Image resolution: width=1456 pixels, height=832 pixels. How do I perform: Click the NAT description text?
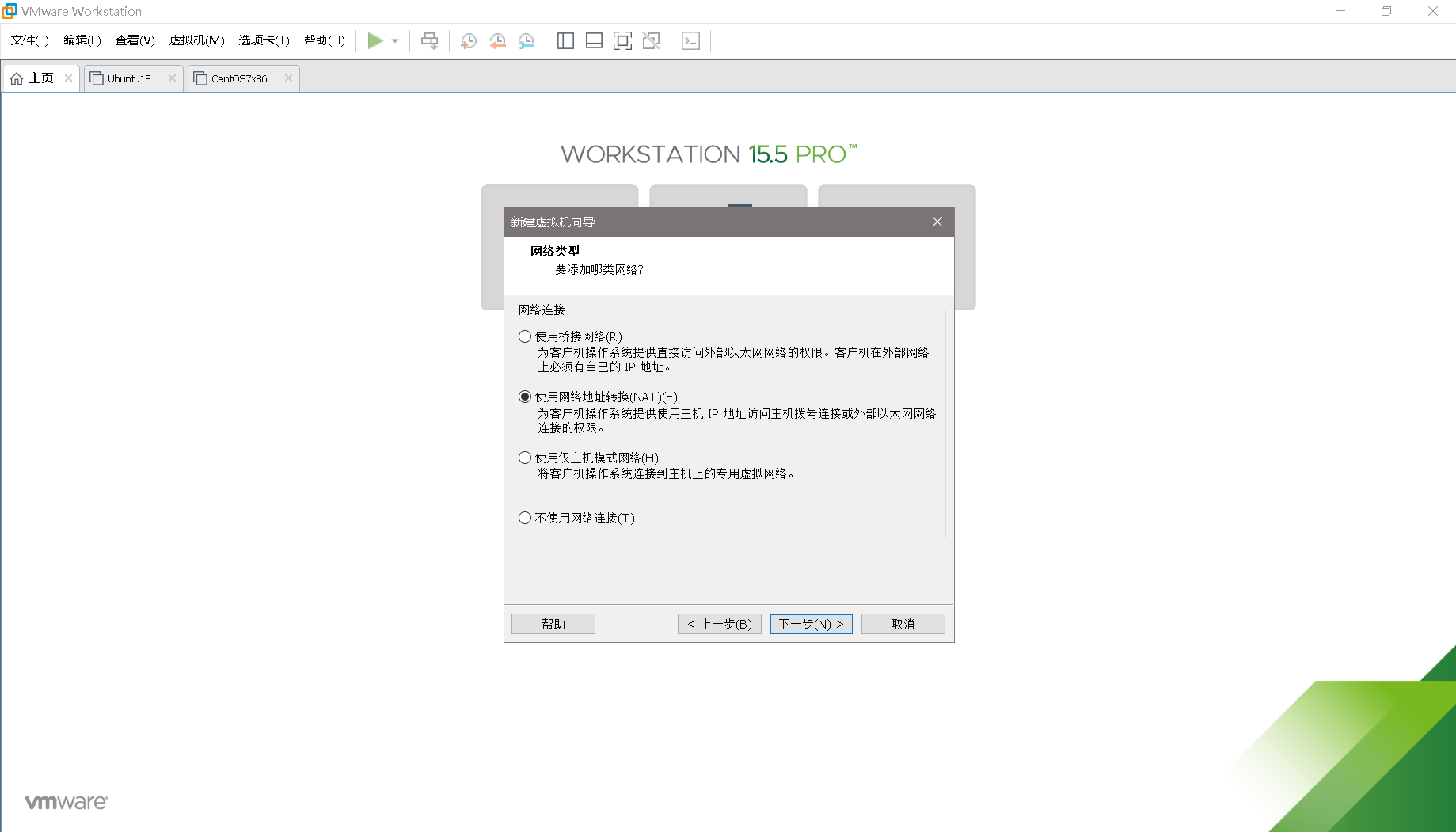pos(737,420)
